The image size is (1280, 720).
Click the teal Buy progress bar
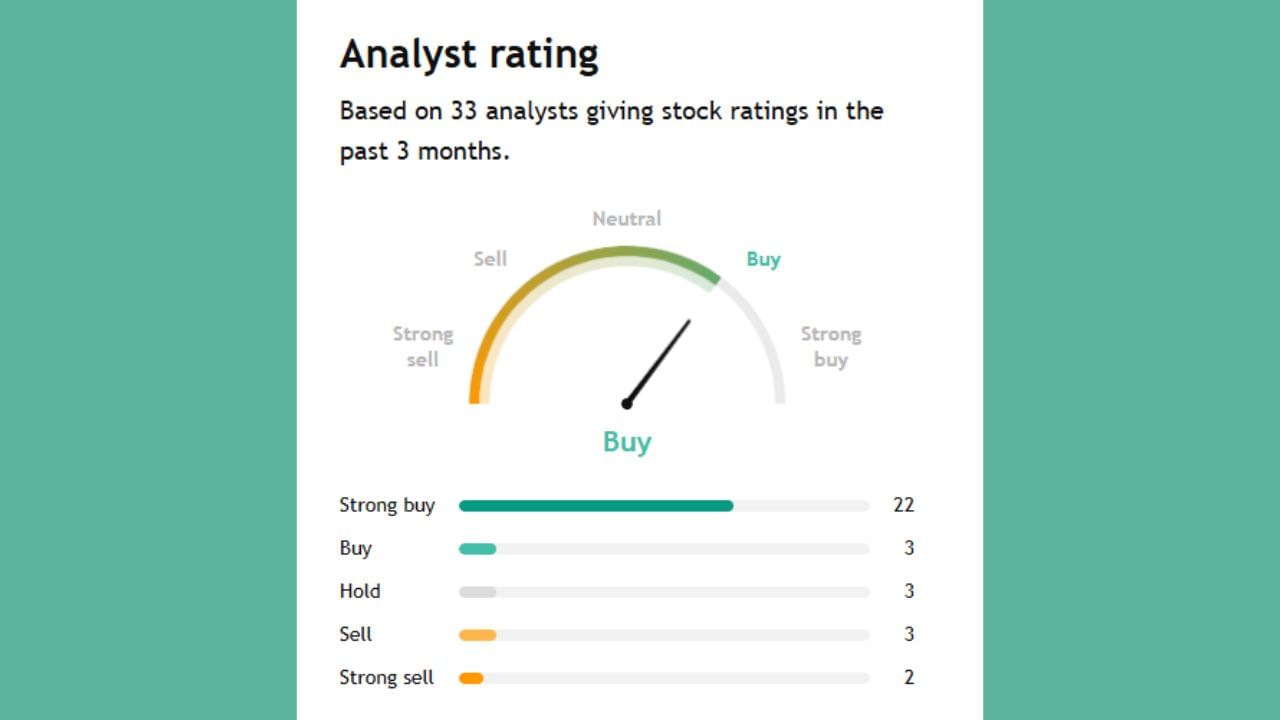point(478,549)
